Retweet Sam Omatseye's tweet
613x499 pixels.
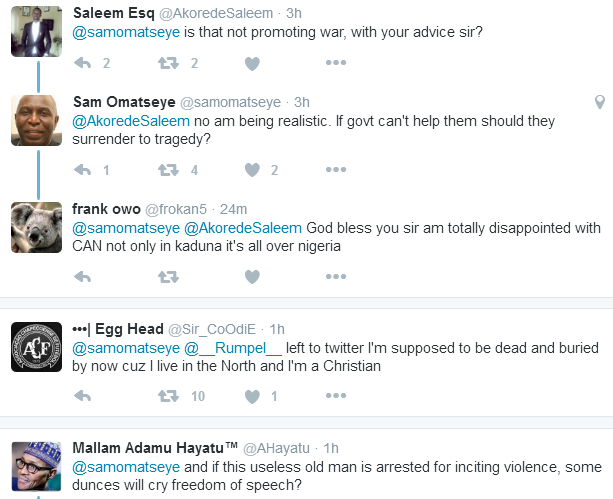coord(167,170)
